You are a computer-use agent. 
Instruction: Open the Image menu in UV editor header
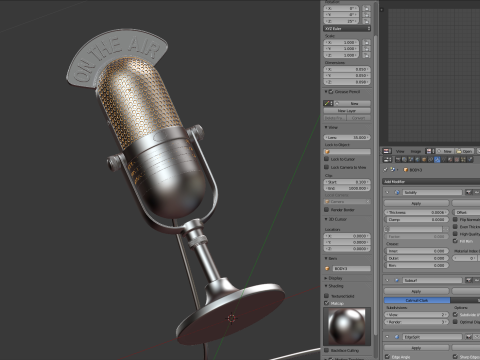pyautogui.click(x=416, y=151)
